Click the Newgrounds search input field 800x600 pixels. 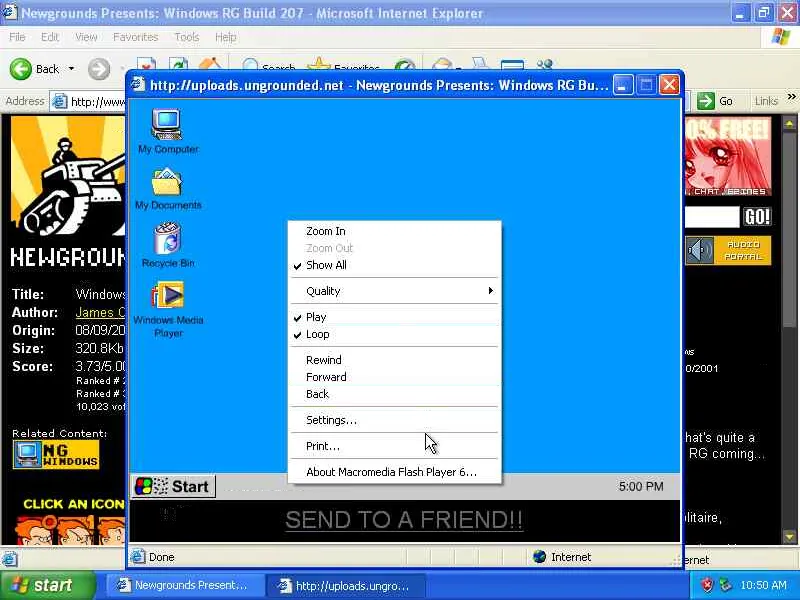click(712, 217)
